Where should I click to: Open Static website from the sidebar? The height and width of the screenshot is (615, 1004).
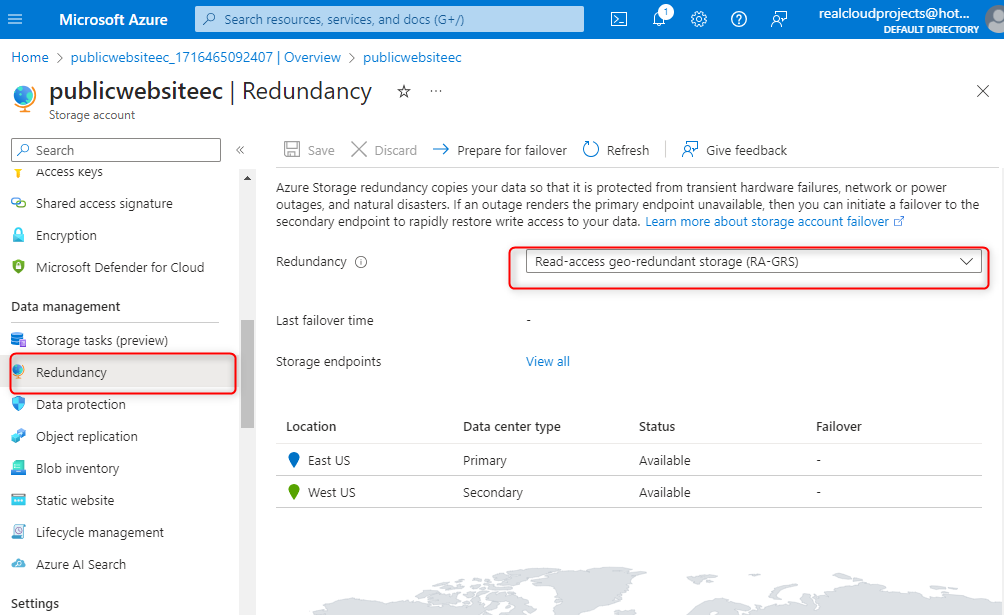click(x=74, y=500)
